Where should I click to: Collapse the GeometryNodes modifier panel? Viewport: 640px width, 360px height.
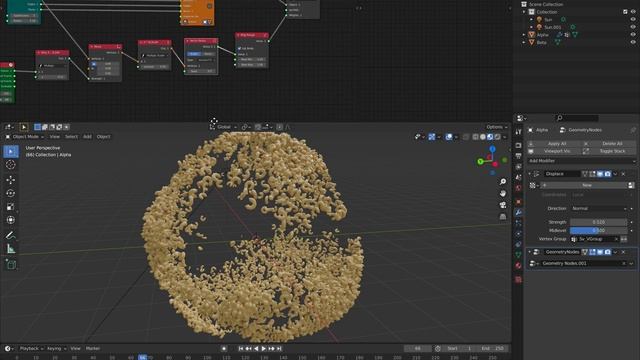[530, 252]
